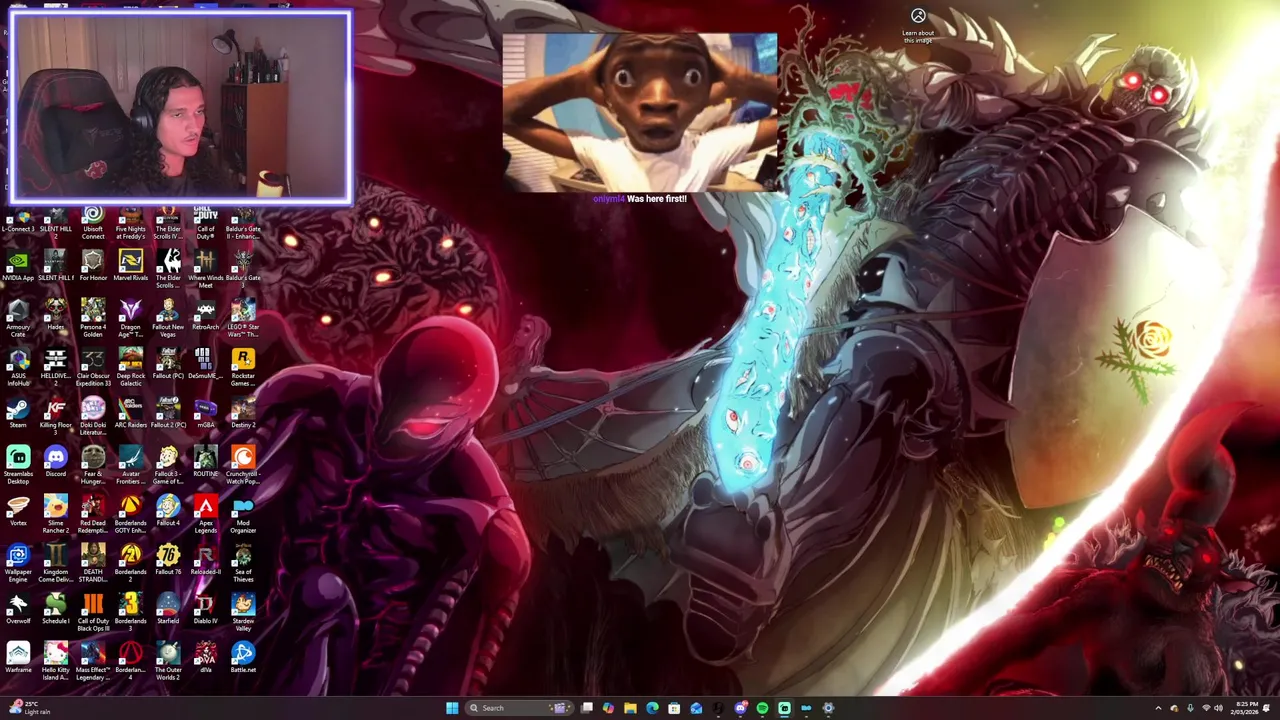The image size is (1280, 720).
Task: Select the Vortex mod manager icon
Action: click(18, 512)
